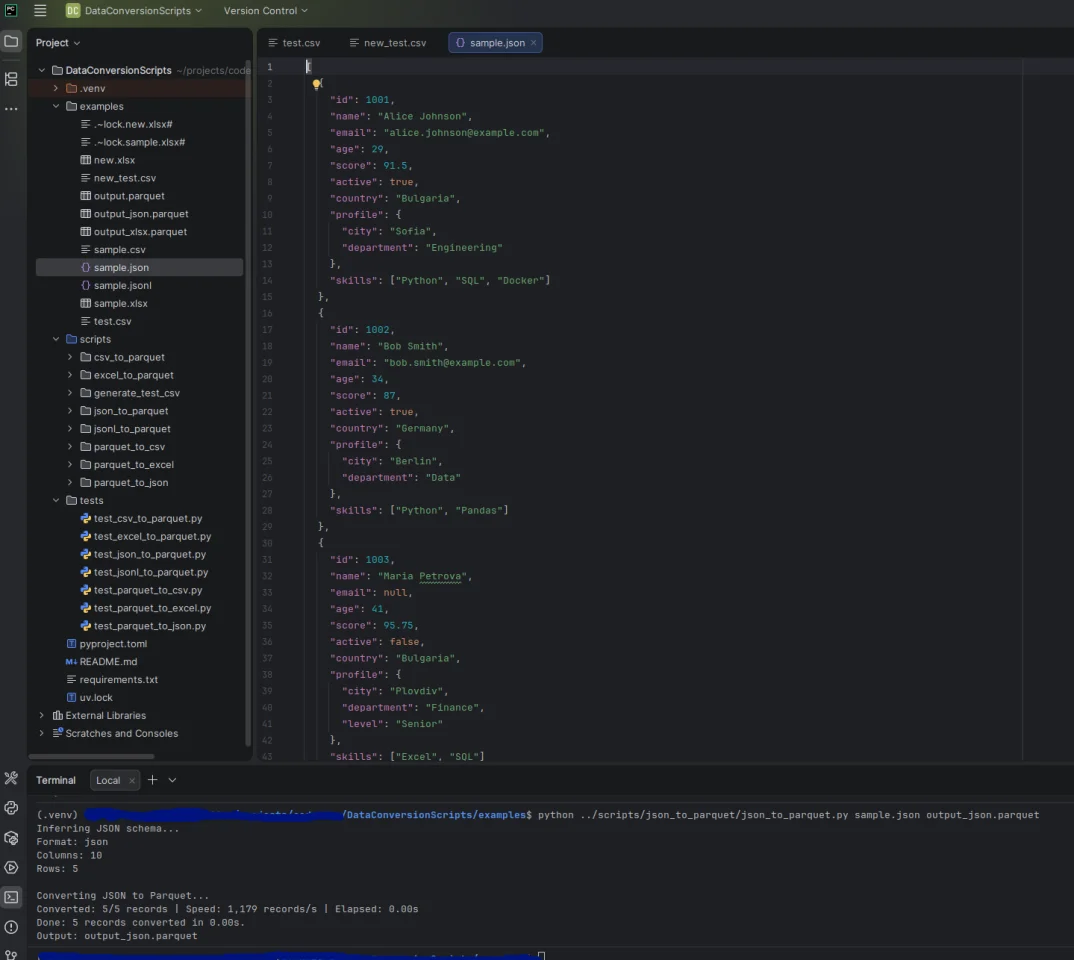Open the Terminal tool window icon

(11, 897)
